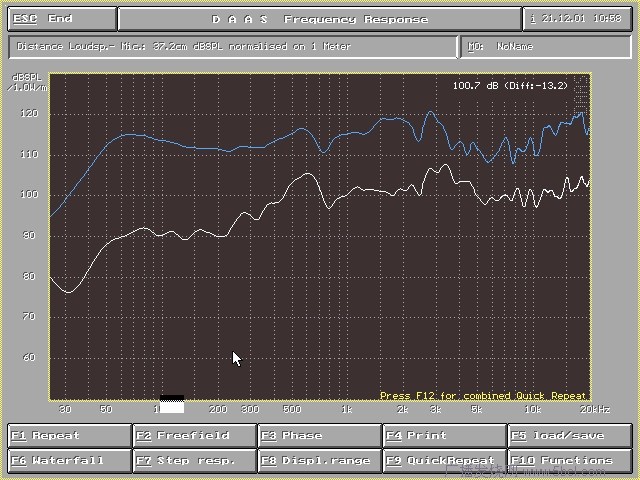Open the F5 load/save function

tap(569, 436)
